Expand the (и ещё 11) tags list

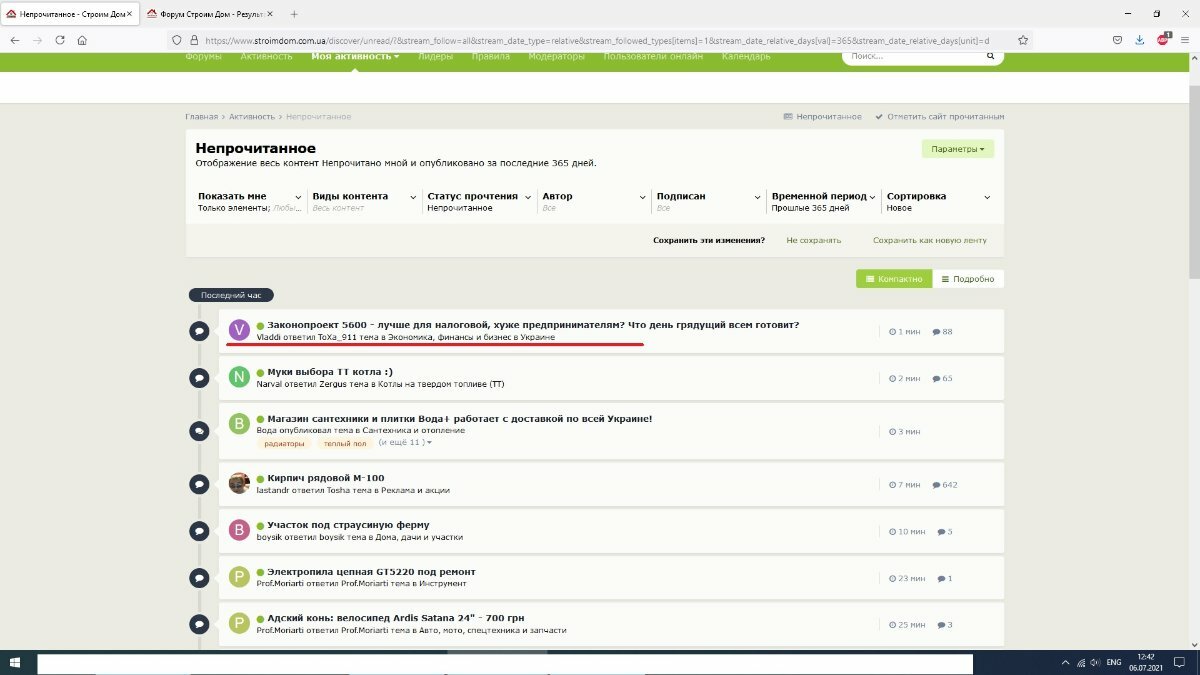pos(405,442)
